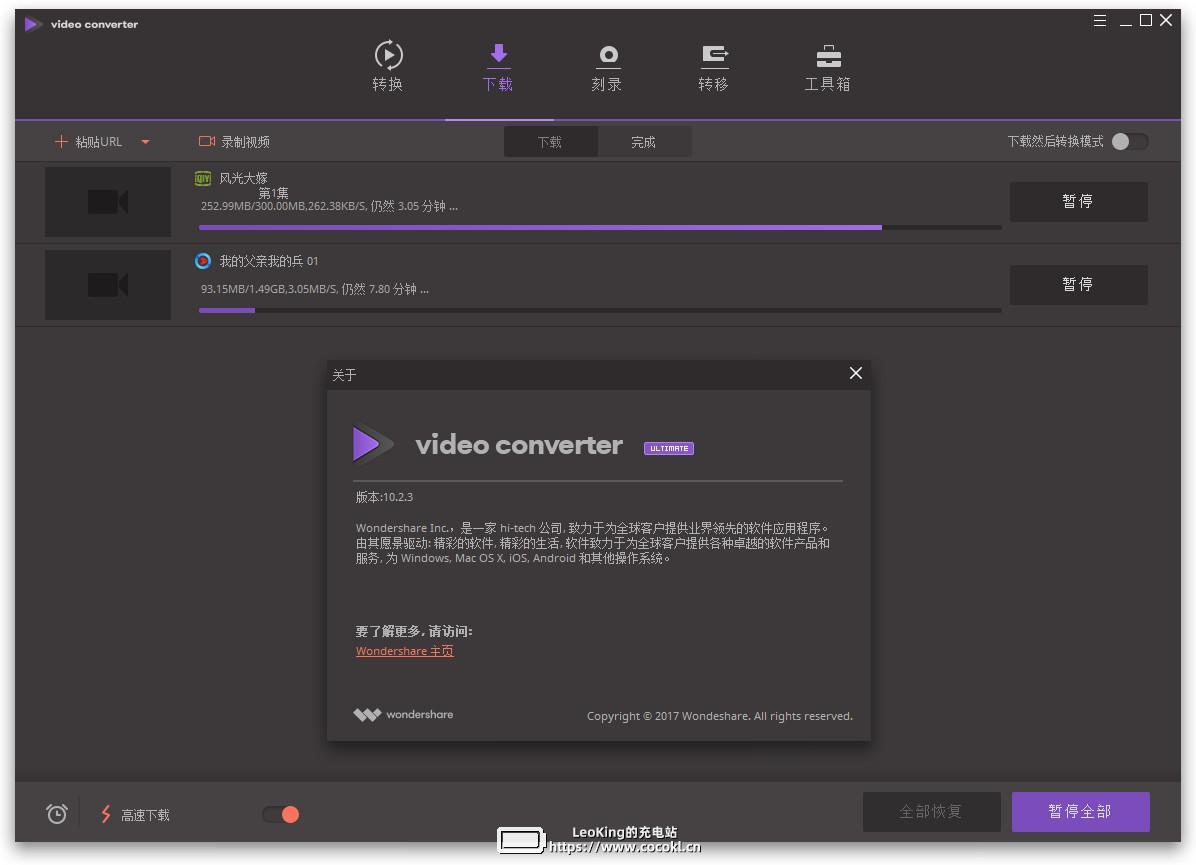The image size is (1196, 865).
Task: Click the source icon for 我的父亲我的兵 01
Action: tap(203, 261)
